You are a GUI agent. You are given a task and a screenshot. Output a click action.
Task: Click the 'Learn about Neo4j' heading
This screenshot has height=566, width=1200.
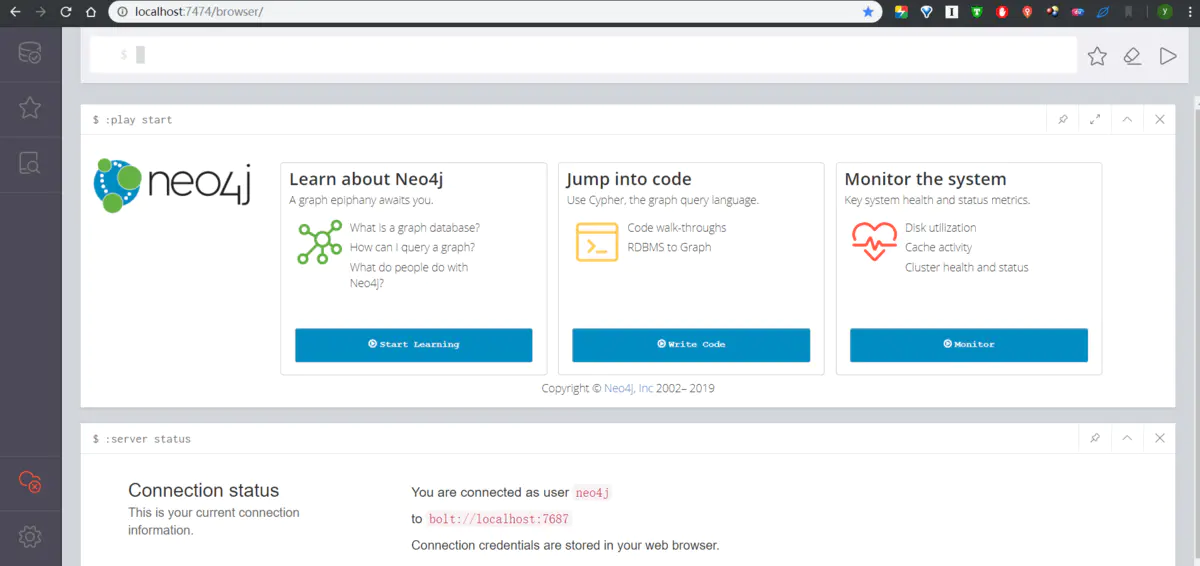(x=366, y=179)
